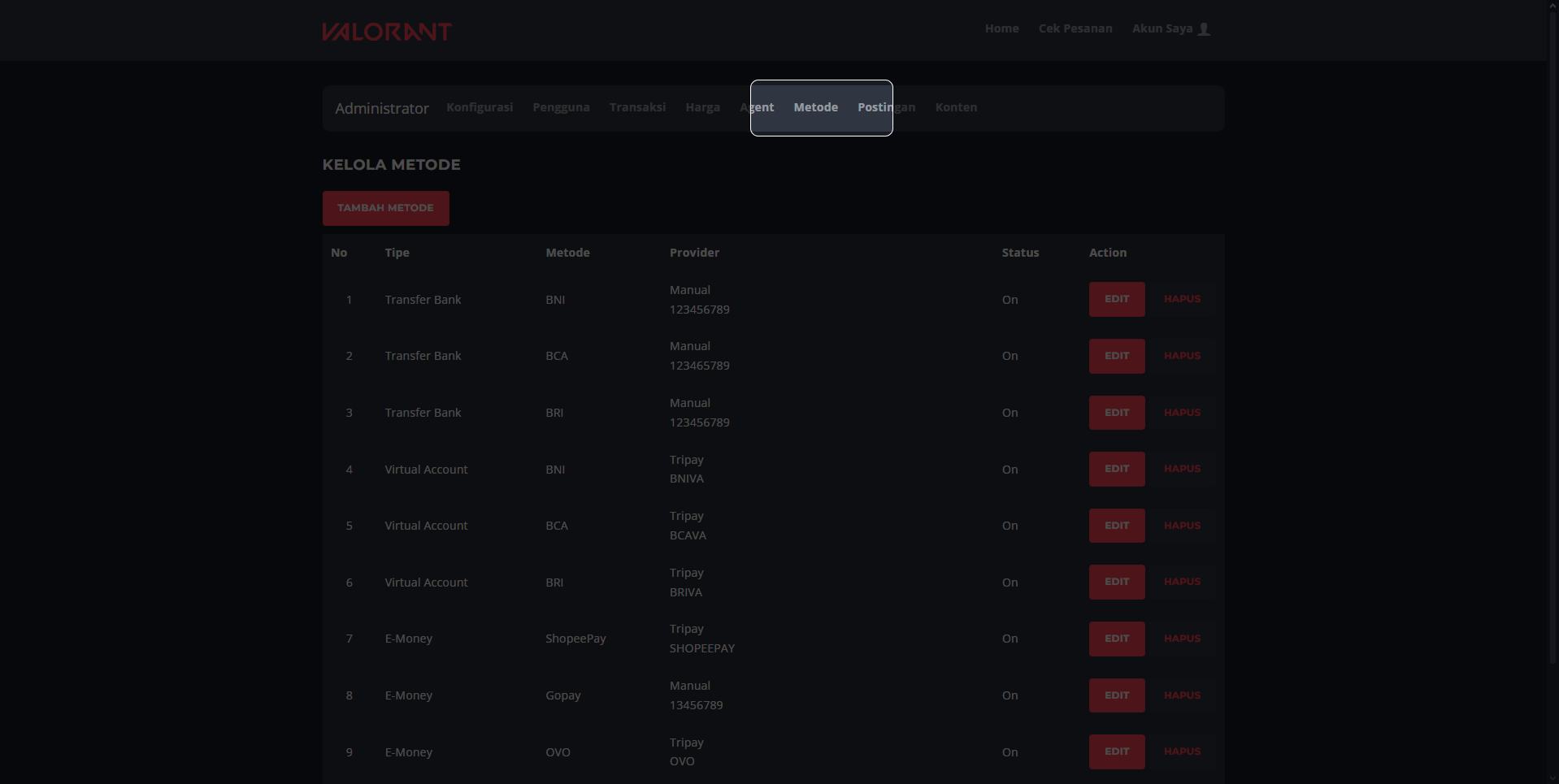Edit the Virtual Account BNIVA method
Screen dimensions: 1559x784
coord(1117,469)
